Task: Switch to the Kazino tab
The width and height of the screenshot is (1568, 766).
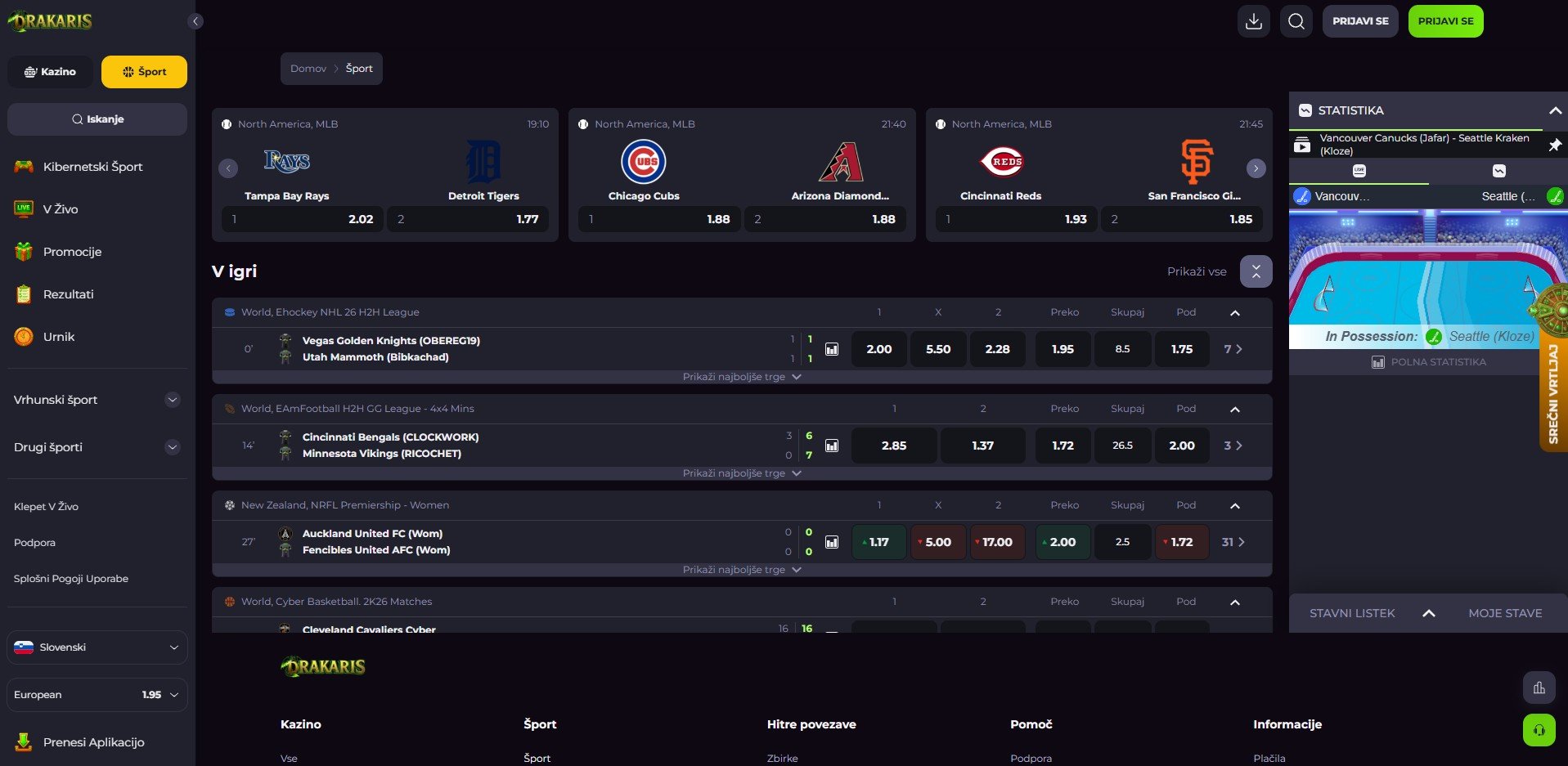Action: [50, 72]
